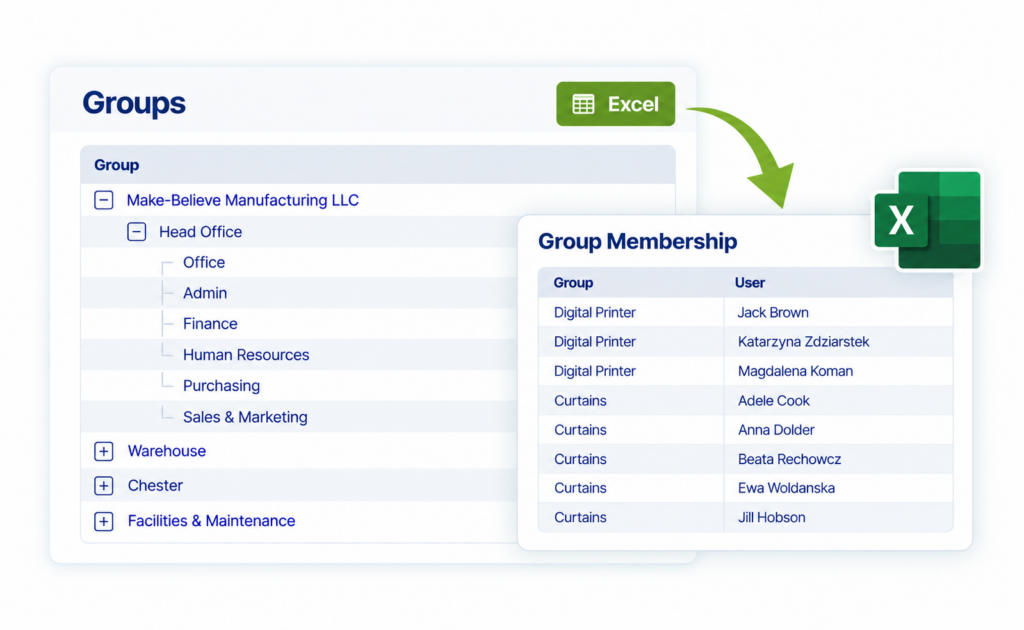The image size is (1024, 630).
Task: Click the Group Membership heading
Action: pos(637,242)
